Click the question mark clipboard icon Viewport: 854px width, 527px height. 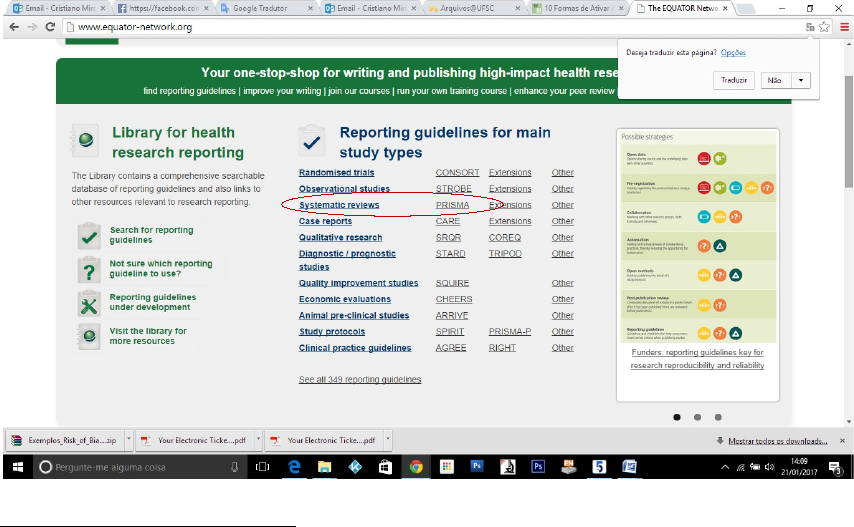(x=90, y=269)
